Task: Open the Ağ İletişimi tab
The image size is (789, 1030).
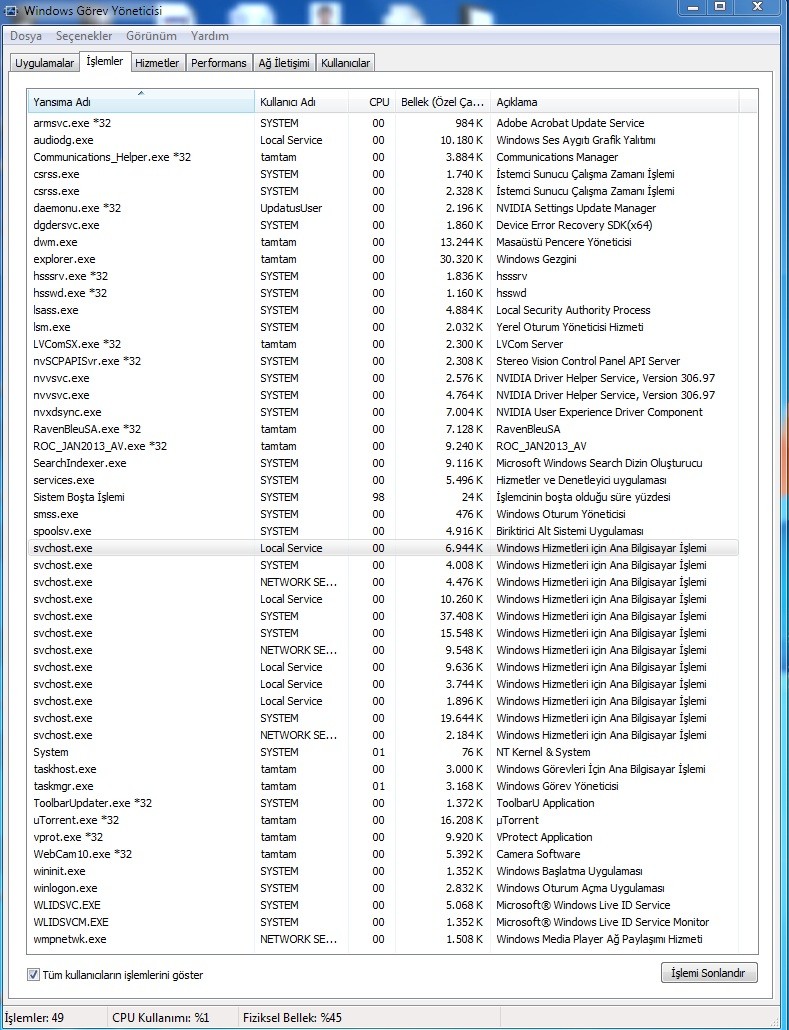Action: pos(285,63)
